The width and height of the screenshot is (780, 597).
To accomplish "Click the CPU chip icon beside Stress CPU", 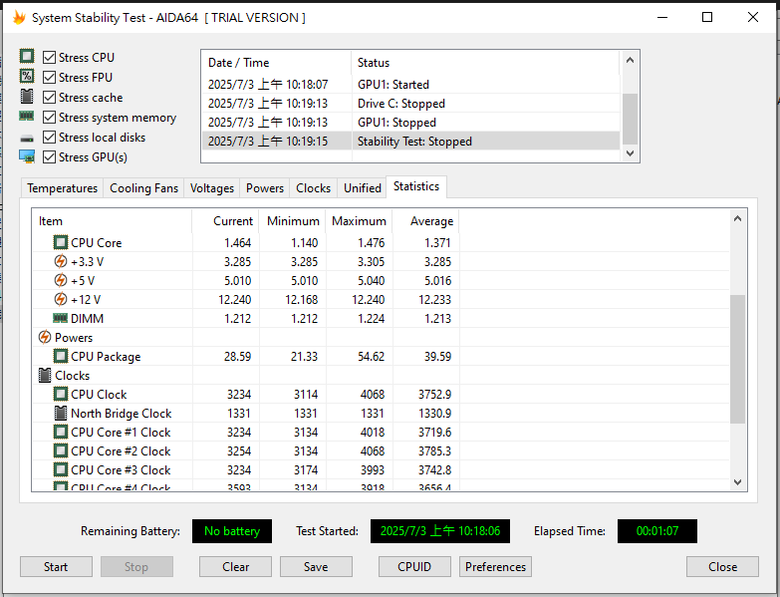I will click(x=27, y=56).
